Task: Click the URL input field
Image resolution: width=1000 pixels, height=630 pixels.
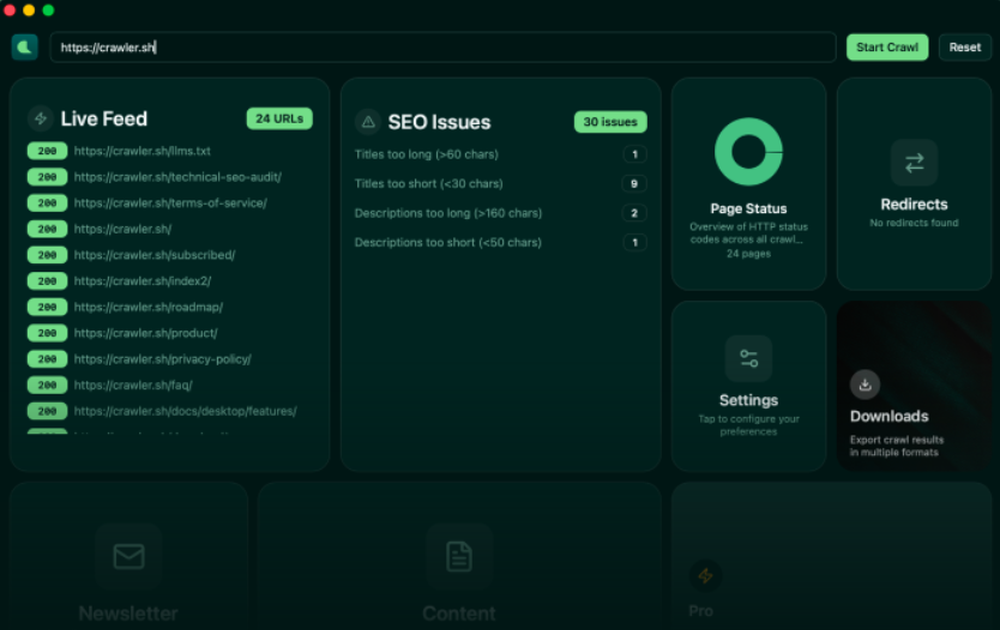Action: [440, 46]
